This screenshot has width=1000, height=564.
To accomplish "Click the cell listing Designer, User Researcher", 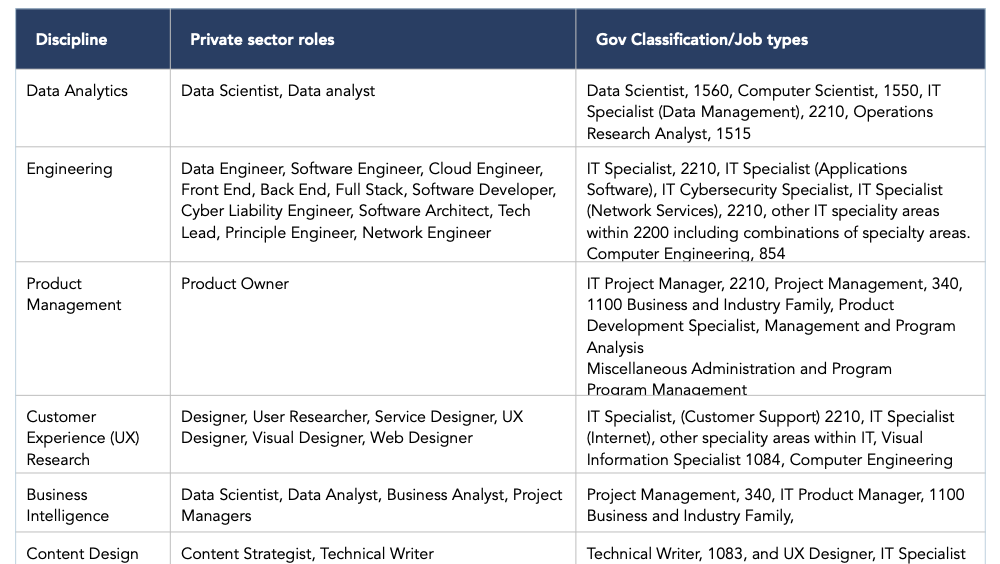I will tap(352, 427).
